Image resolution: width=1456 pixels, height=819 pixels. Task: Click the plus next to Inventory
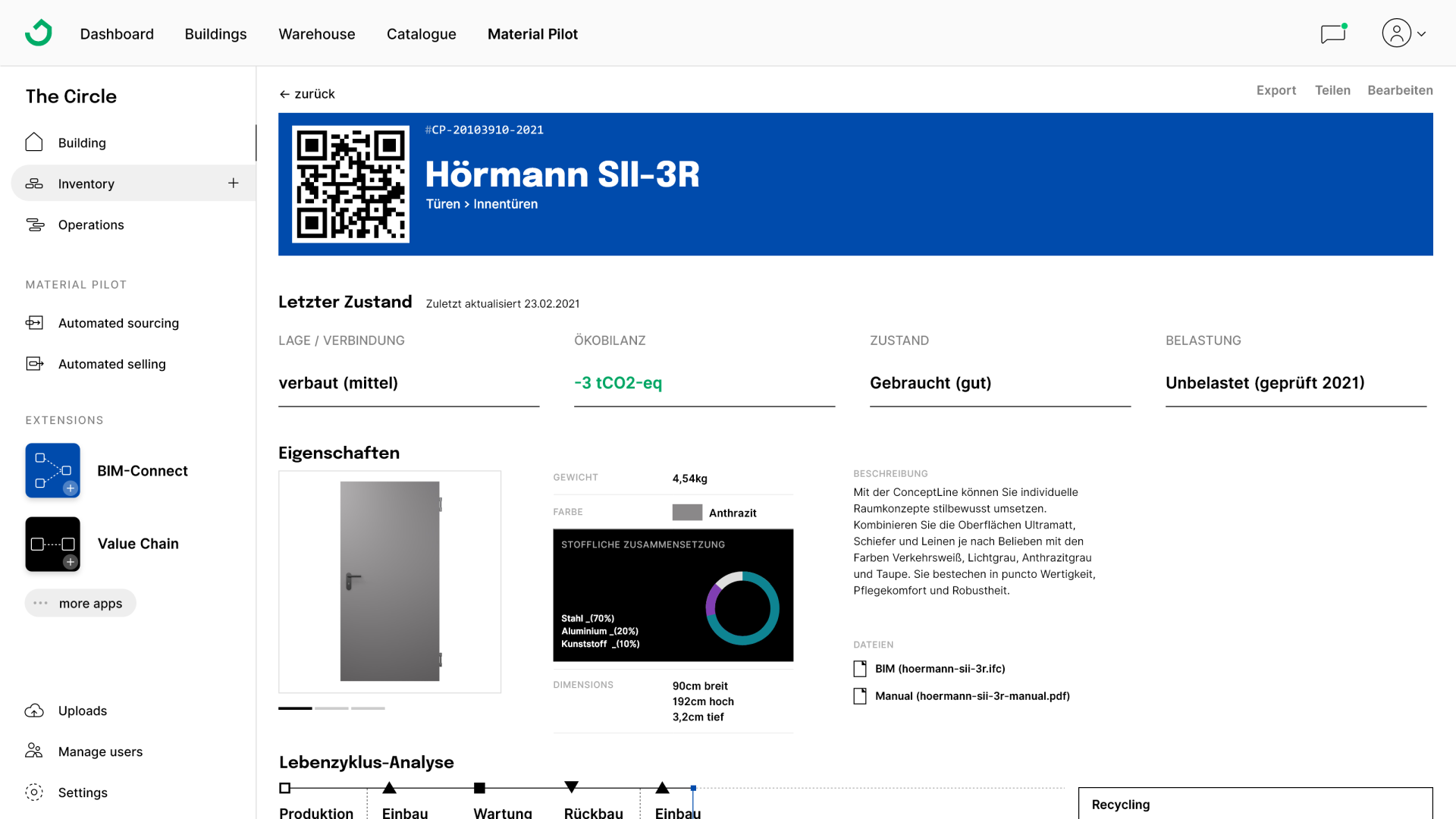point(234,184)
